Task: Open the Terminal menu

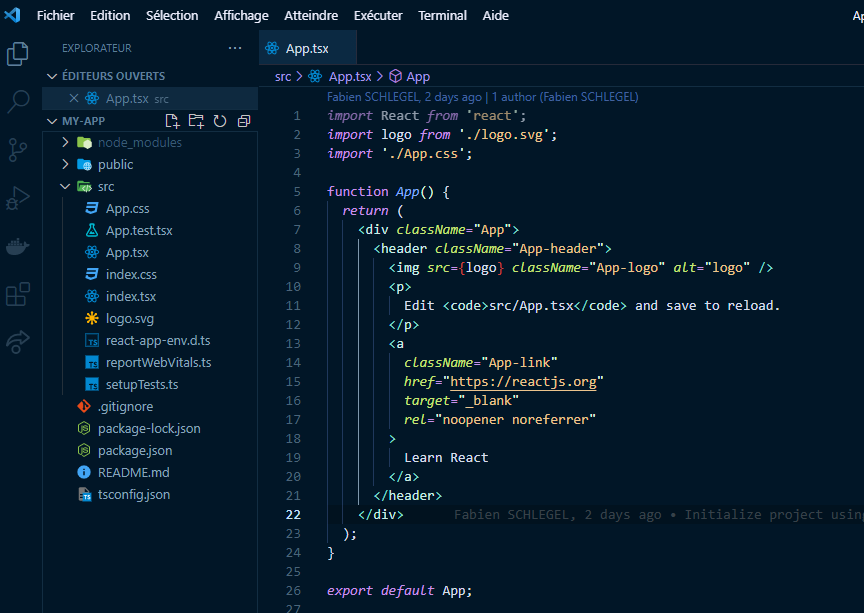Action: pyautogui.click(x=442, y=15)
